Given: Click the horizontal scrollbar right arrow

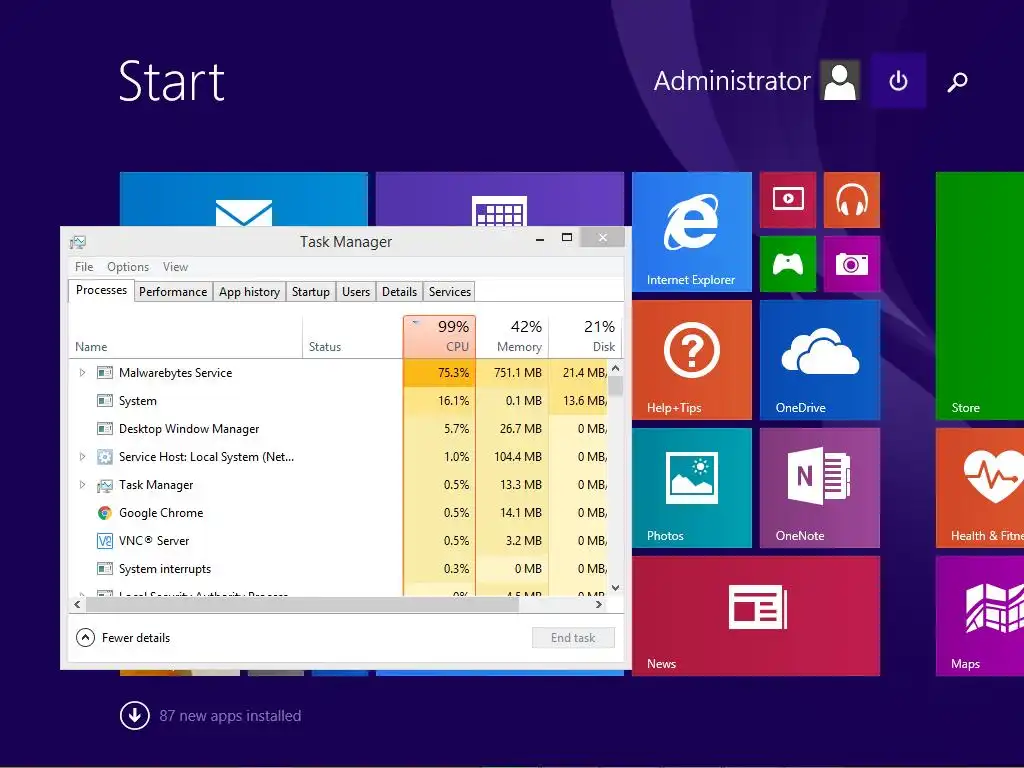Looking at the screenshot, I should (x=598, y=605).
